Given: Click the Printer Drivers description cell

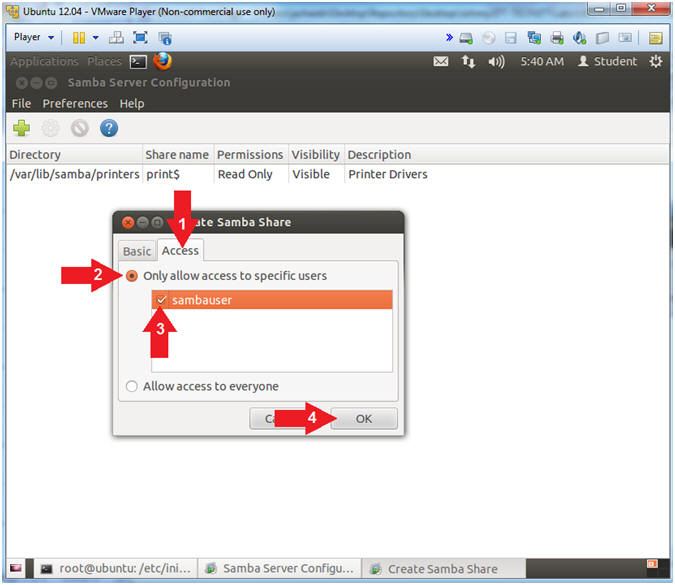Looking at the screenshot, I should pos(388,174).
